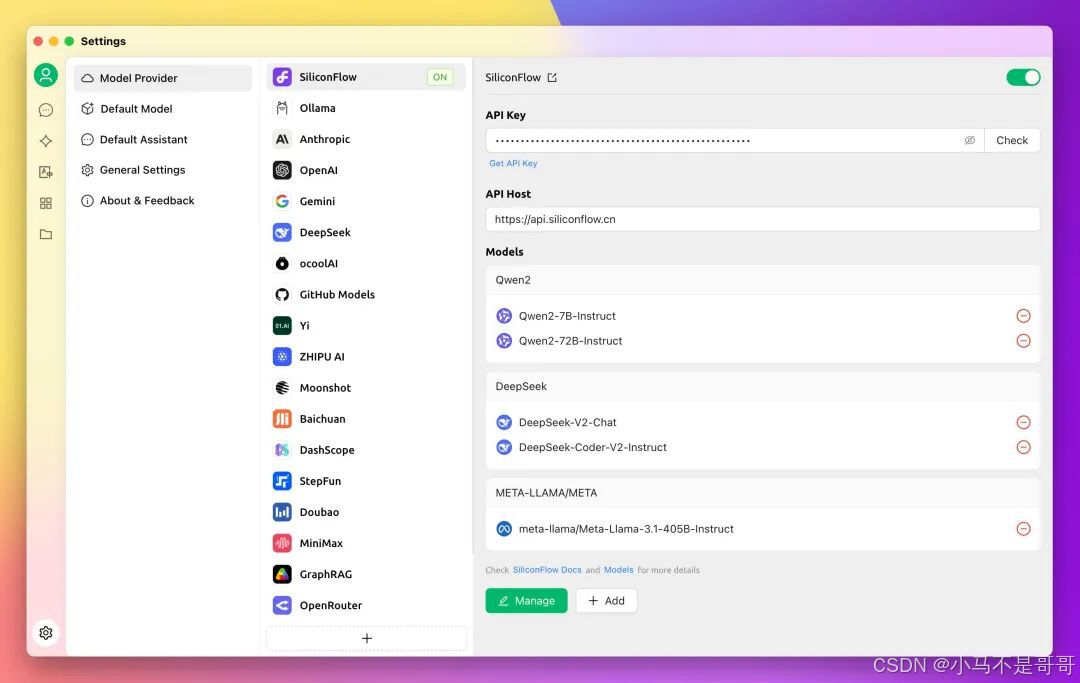Open the SiliconFlow Docs link

coord(547,570)
